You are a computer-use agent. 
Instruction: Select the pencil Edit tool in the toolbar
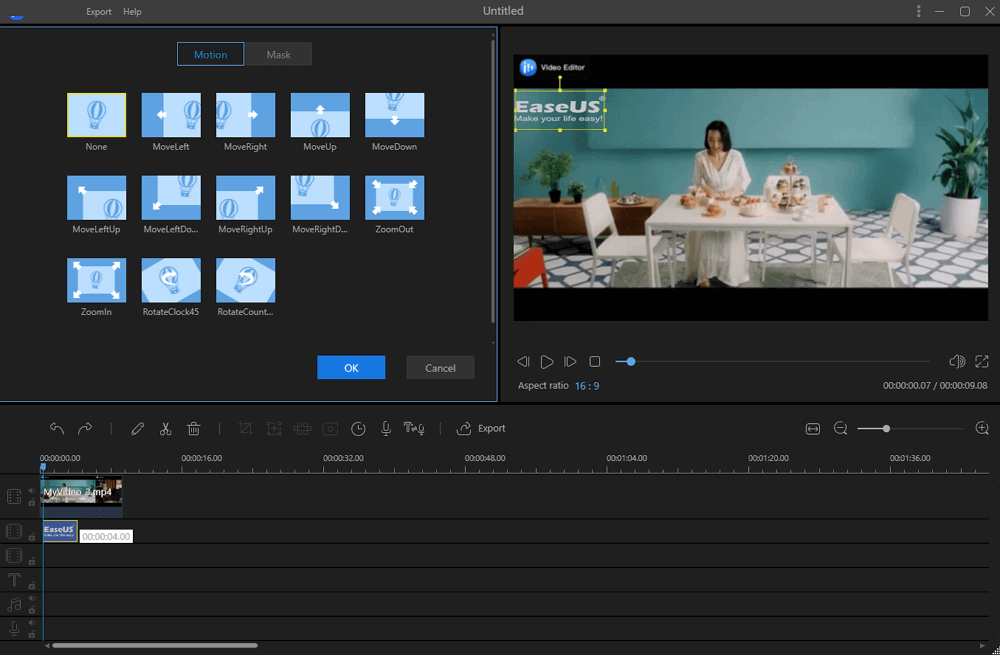tap(137, 428)
